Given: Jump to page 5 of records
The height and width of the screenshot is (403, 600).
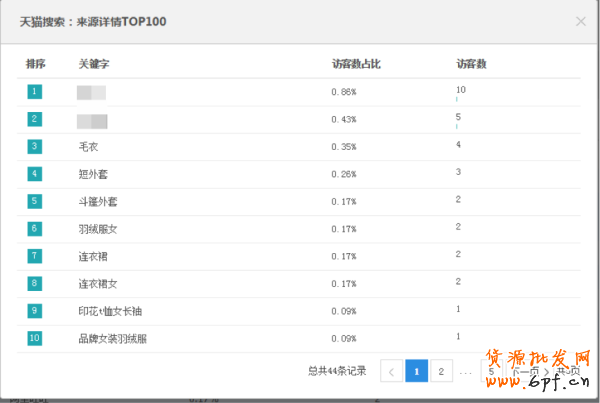Looking at the screenshot, I should (491, 371).
